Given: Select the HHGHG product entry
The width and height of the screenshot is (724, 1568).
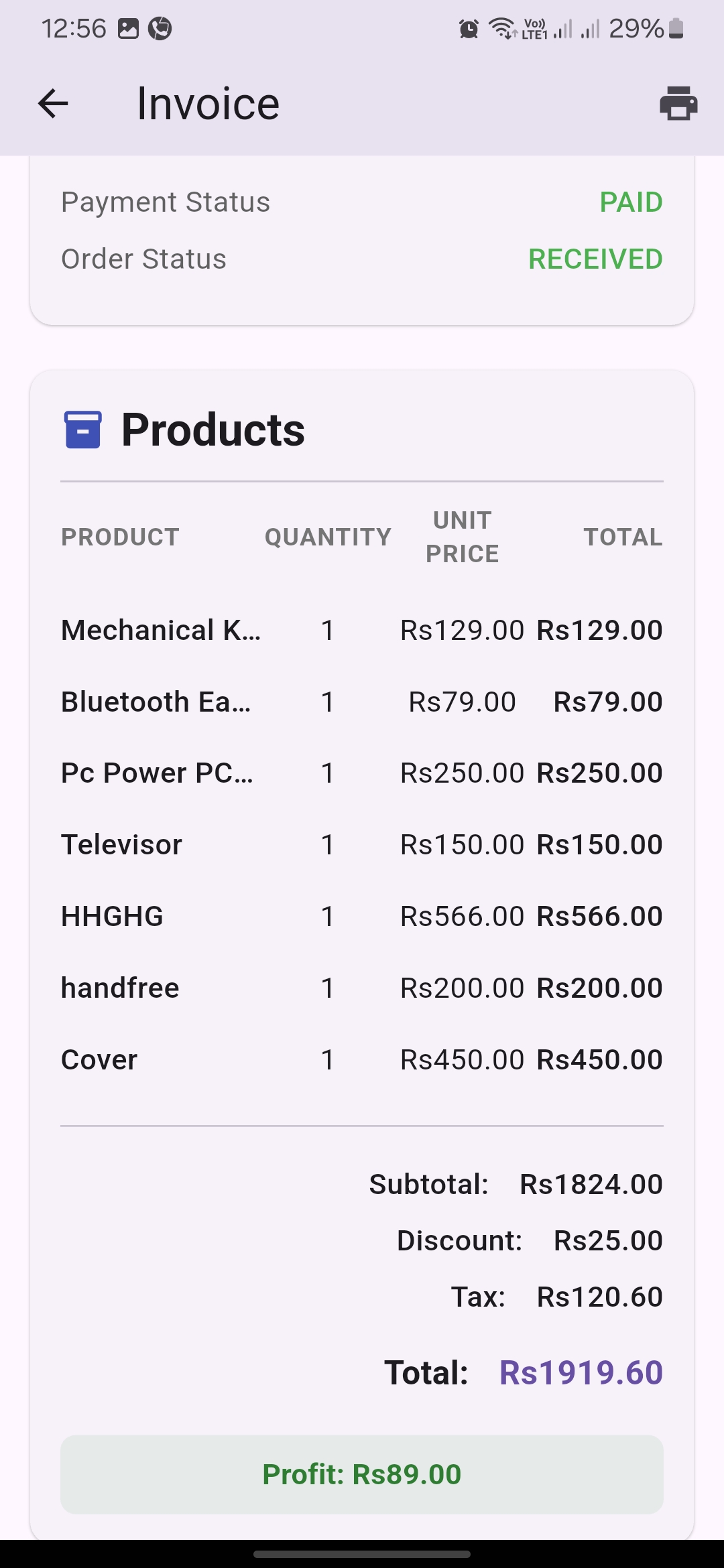Looking at the screenshot, I should [x=112, y=917].
